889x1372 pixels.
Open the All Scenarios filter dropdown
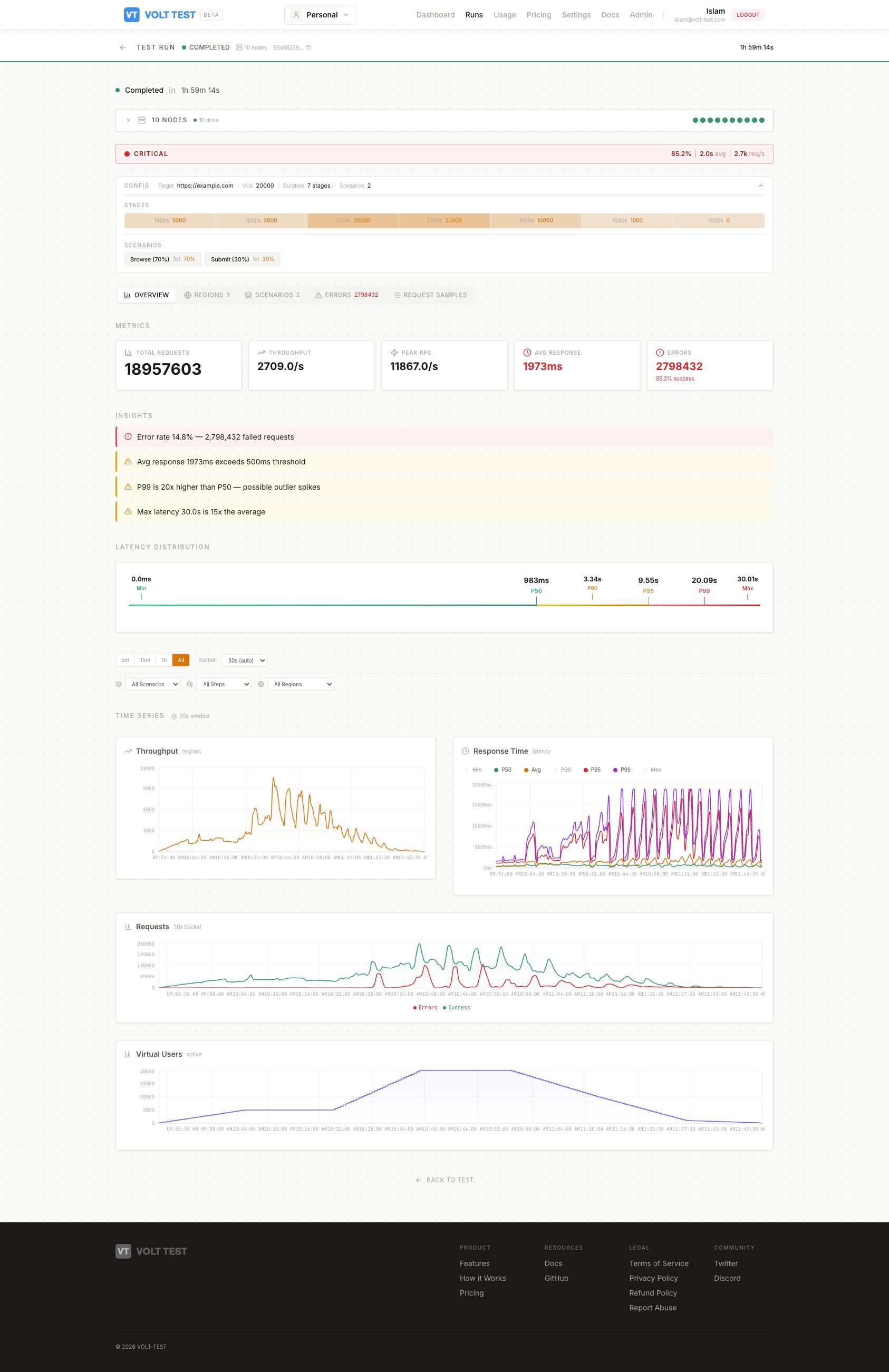coord(152,684)
